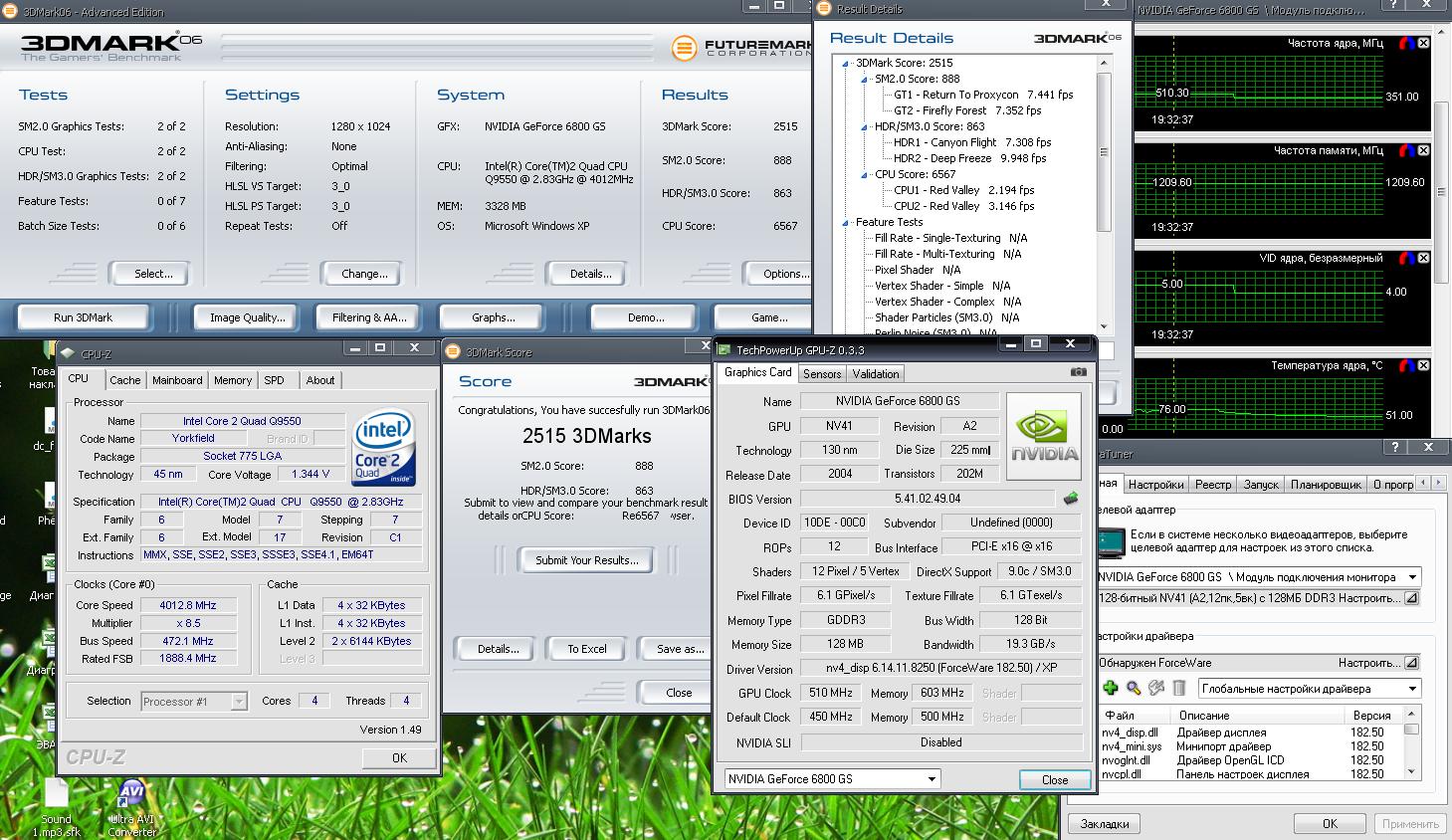
Task: Switch to the Mainboard tab in CPU-Z
Action: click(x=177, y=380)
